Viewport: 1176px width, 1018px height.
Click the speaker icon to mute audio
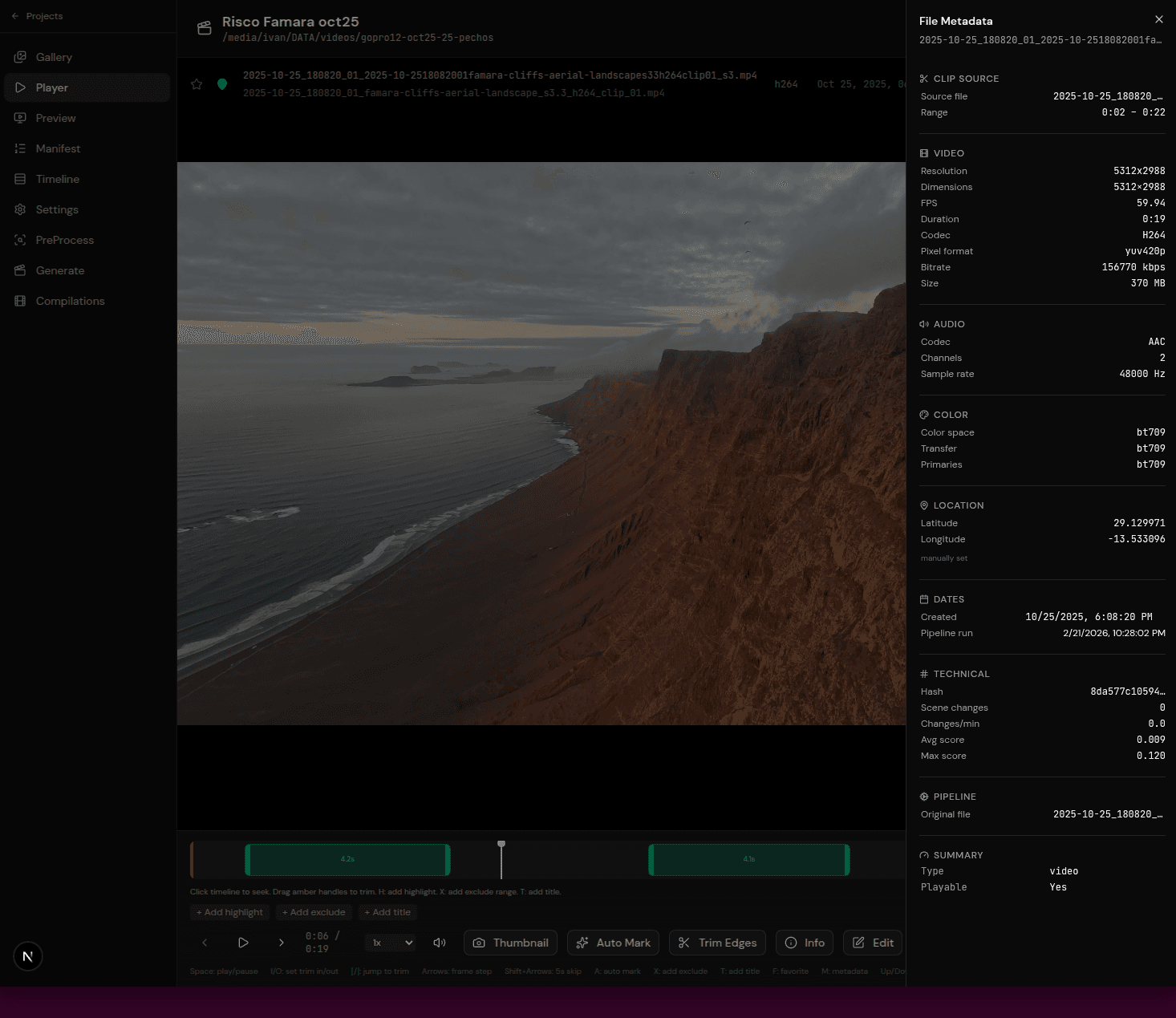point(439,943)
